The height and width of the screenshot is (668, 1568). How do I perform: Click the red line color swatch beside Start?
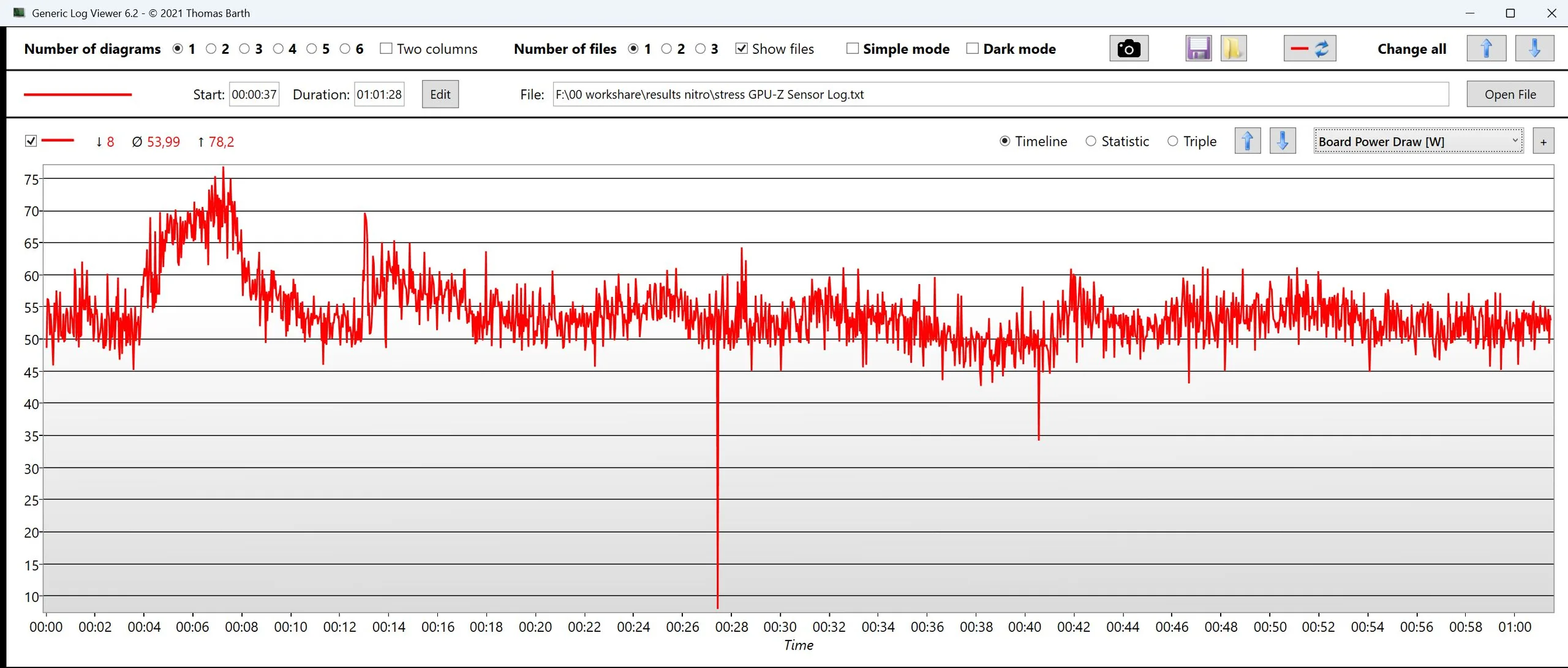coord(78,94)
